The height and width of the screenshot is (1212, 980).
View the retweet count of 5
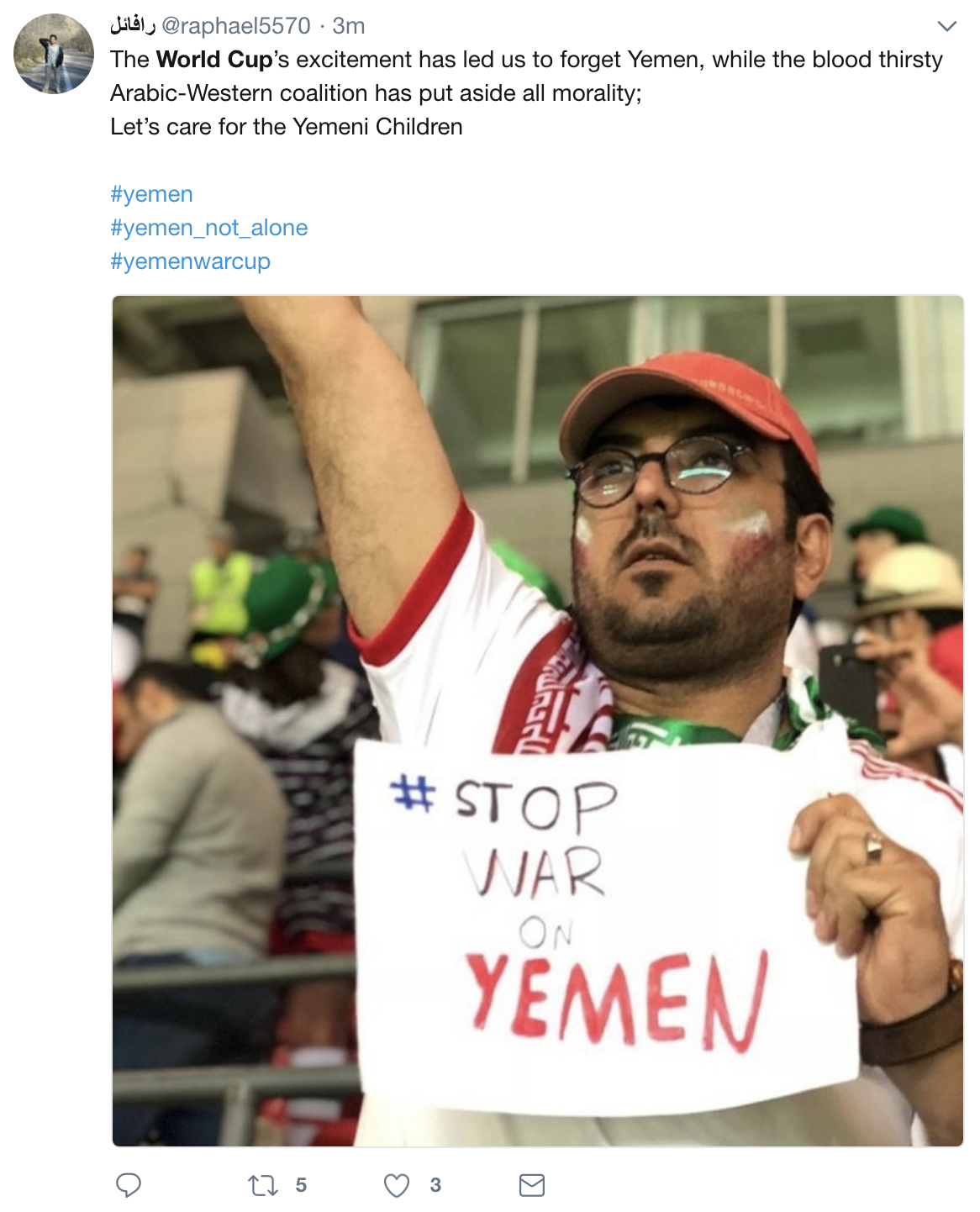(x=301, y=1186)
